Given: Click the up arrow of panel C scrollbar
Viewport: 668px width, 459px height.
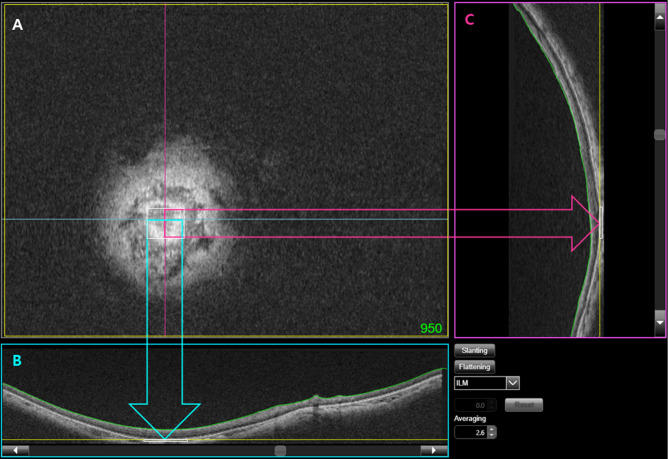Looking at the screenshot, I should pos(660,17).
